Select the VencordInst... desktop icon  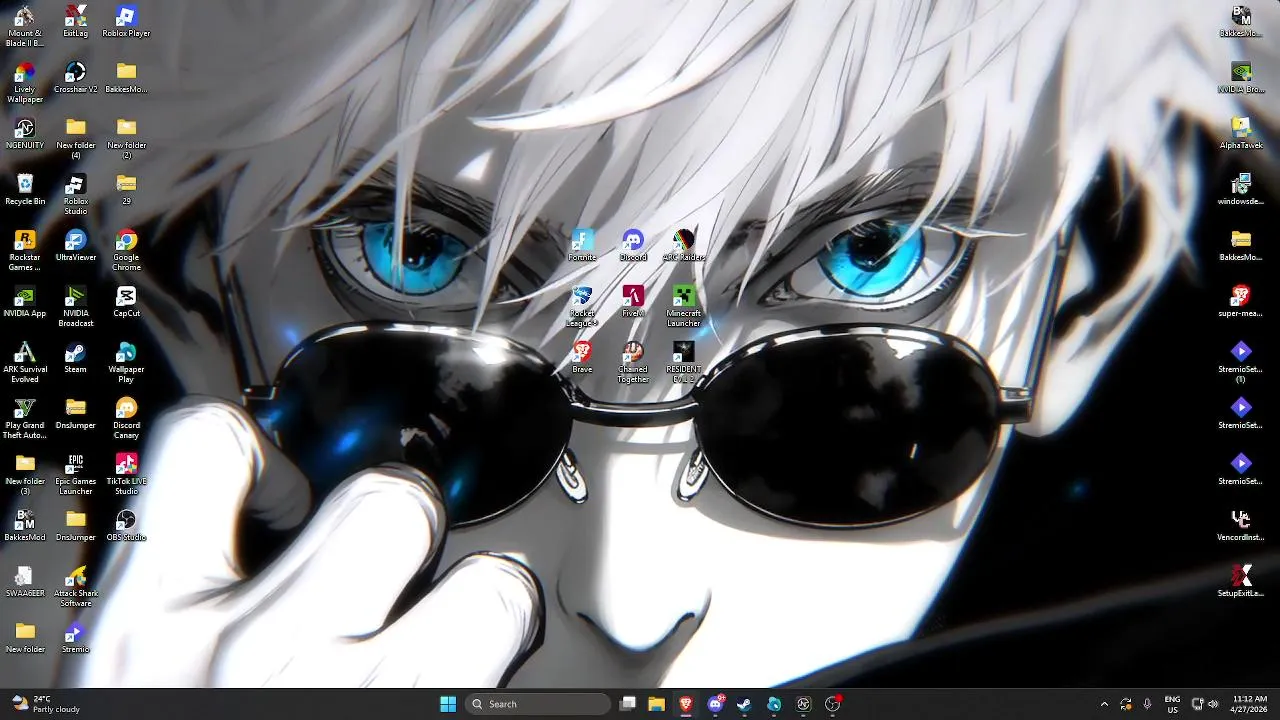point(1241,526)
